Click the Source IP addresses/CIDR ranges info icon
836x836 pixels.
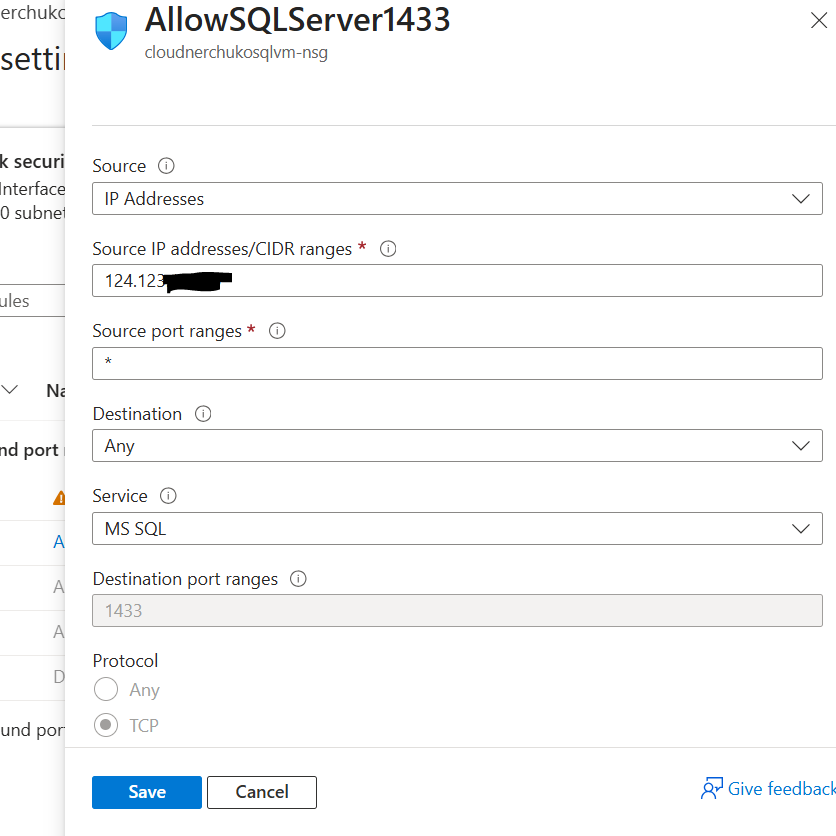[x=388, y=248]
